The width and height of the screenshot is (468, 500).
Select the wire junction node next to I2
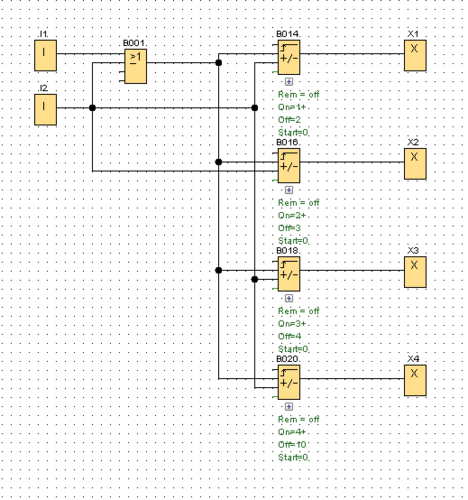(x=92, y=108)
